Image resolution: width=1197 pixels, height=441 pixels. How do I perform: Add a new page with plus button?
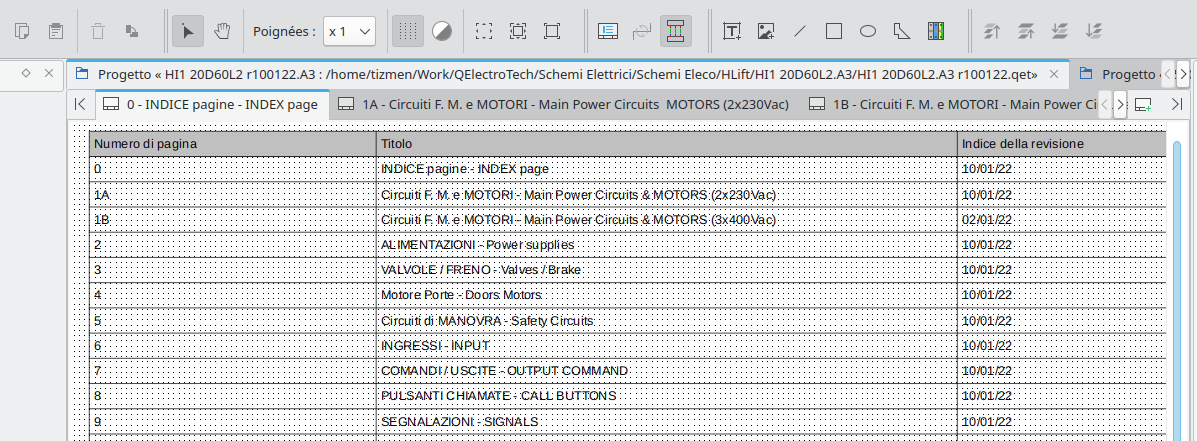point(1144,104)
